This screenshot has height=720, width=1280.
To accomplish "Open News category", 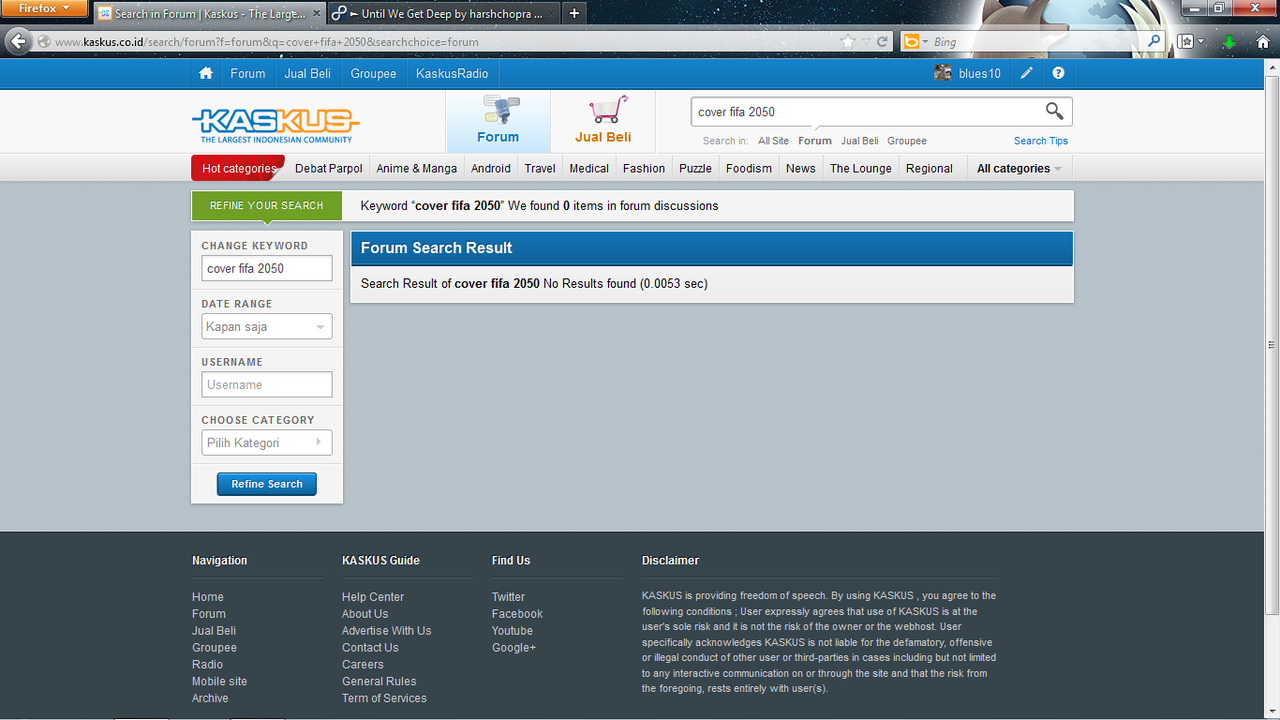I will (801, 168).
